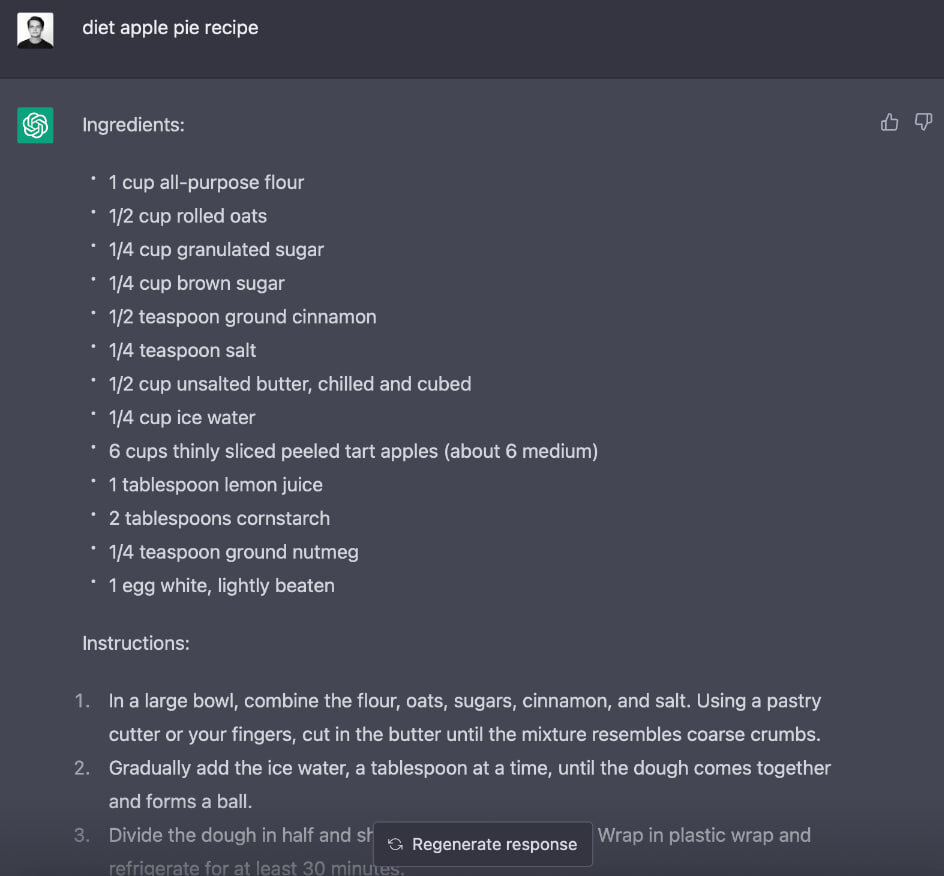Click '1 egg white, lightly beaten' item
Screen dimensions: 944x876
(222, 586)
